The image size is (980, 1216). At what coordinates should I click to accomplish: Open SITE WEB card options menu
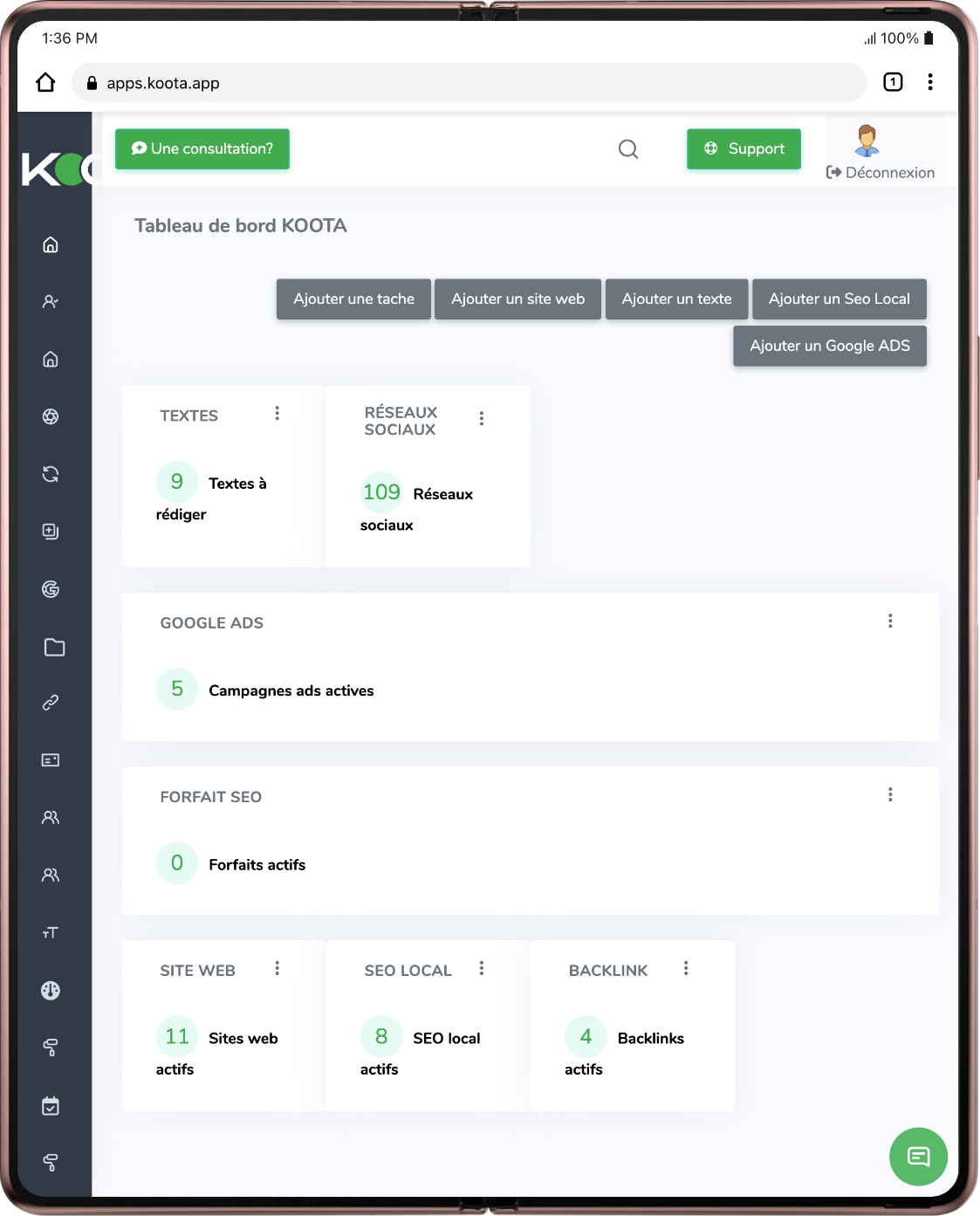(278, 968)
